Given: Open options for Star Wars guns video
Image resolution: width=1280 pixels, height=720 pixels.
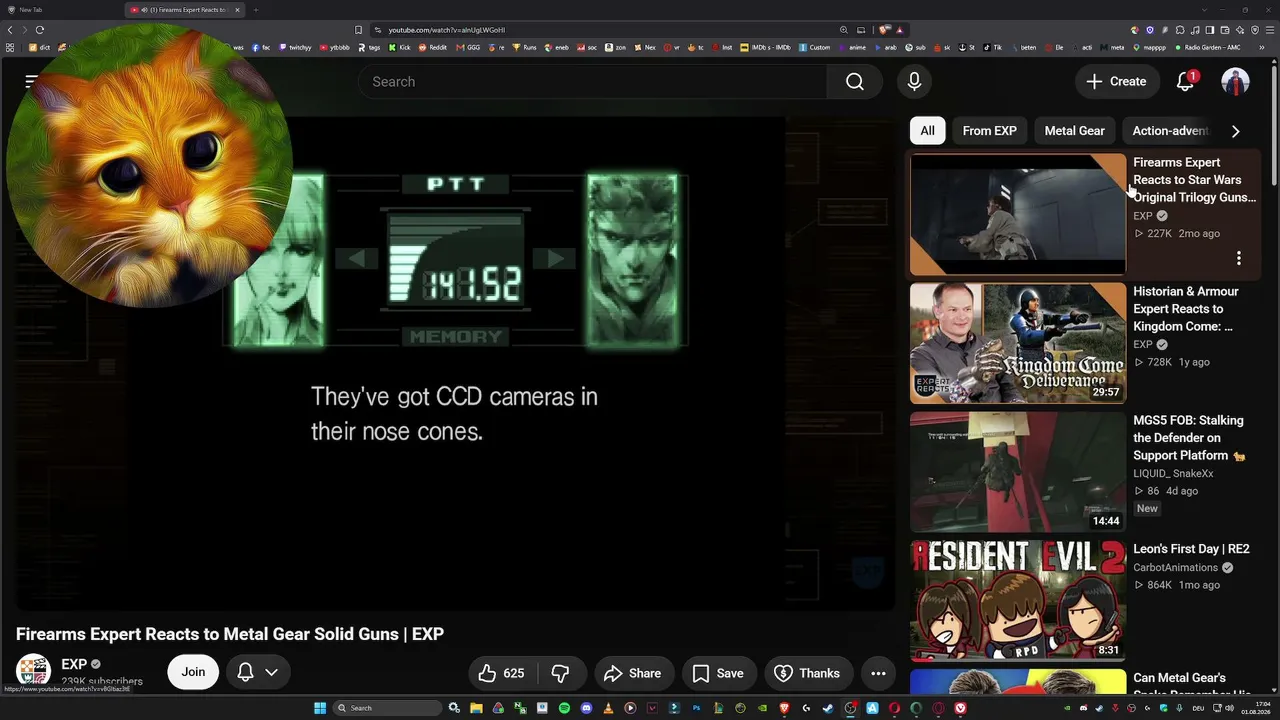Looking at the screenshot, I should 1238,259.
